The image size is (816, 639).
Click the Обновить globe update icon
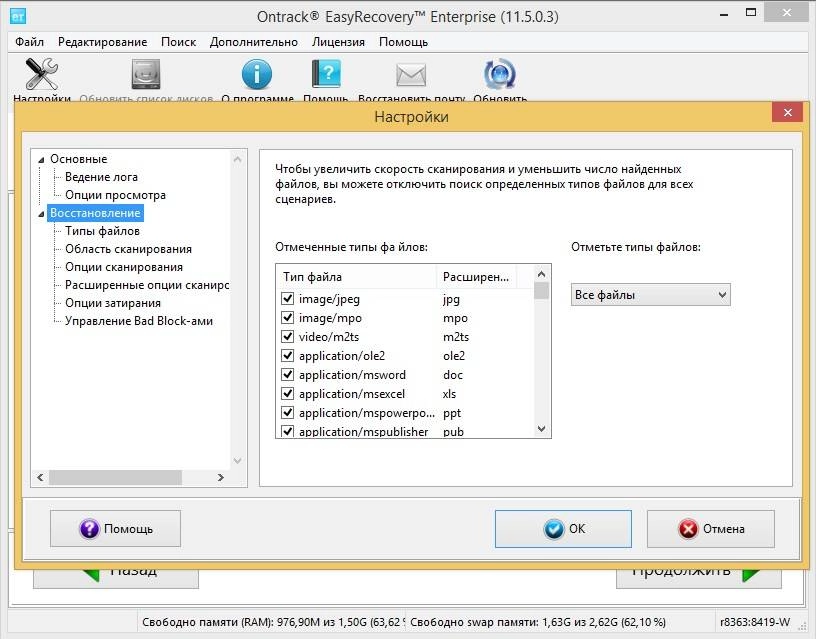click(500, 74)
